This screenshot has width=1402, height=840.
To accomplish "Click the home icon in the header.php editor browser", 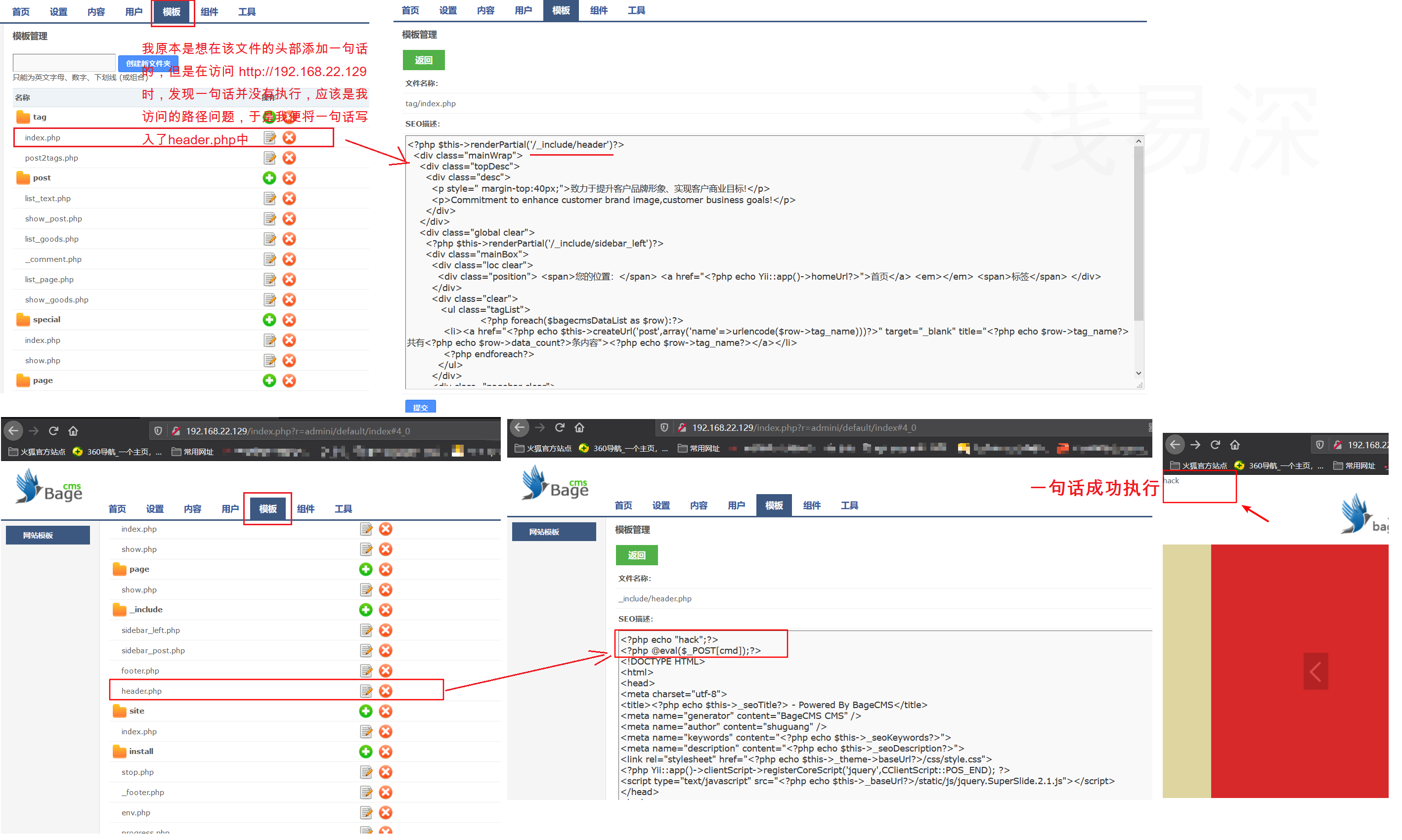I will (579, 428).
